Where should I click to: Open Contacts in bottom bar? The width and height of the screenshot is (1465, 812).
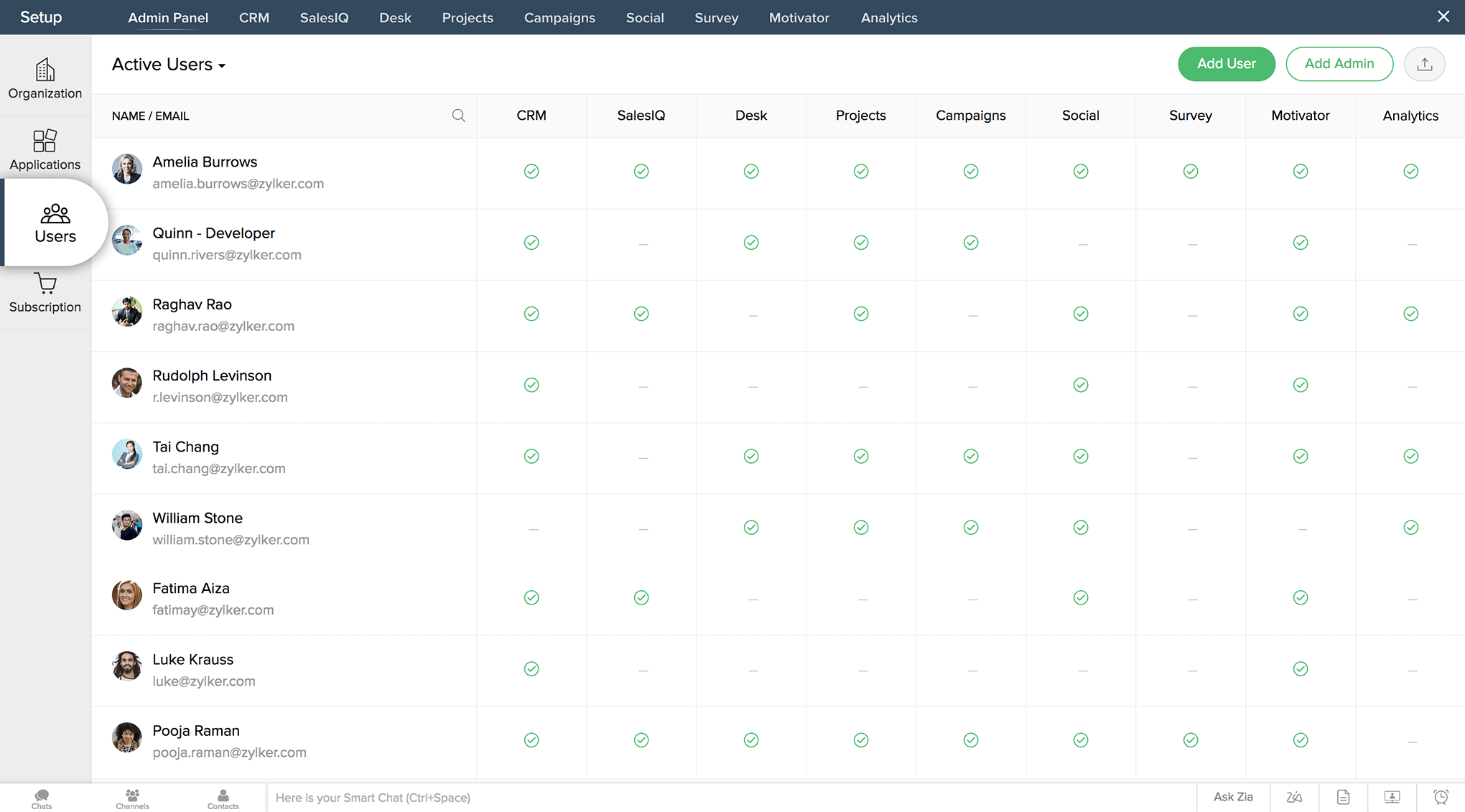tap(223, 798)
